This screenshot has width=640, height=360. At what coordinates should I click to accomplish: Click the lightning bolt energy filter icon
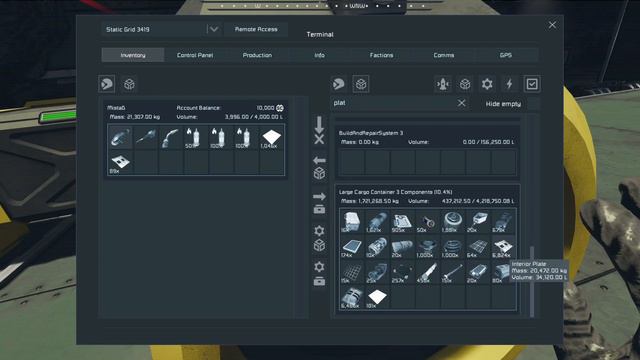click(x=509, y=84)
